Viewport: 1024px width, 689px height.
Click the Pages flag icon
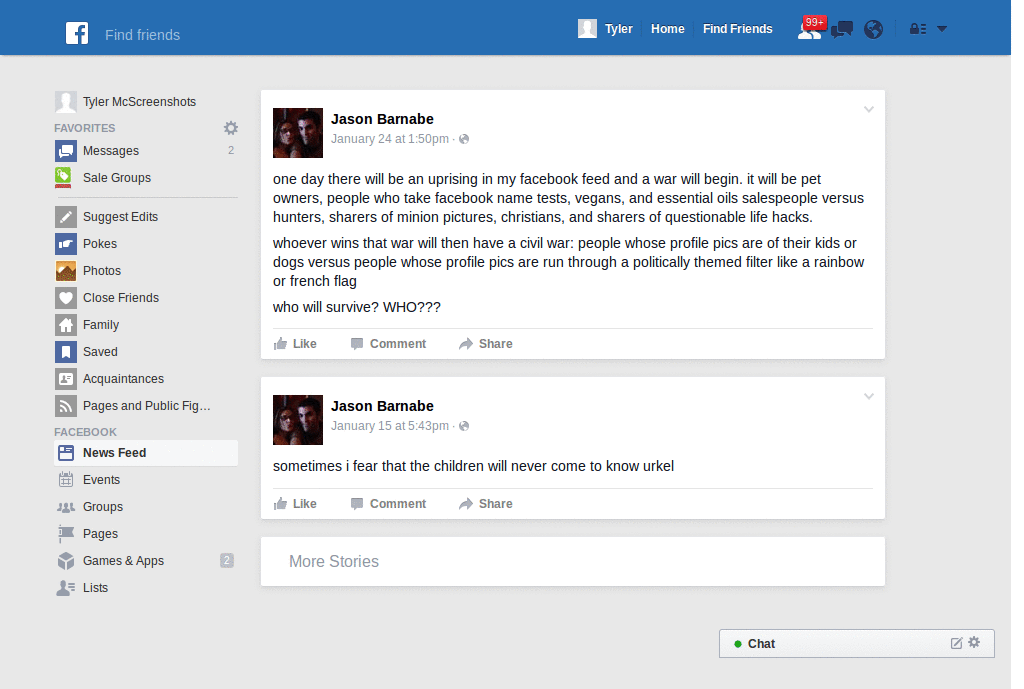point(66,534)
